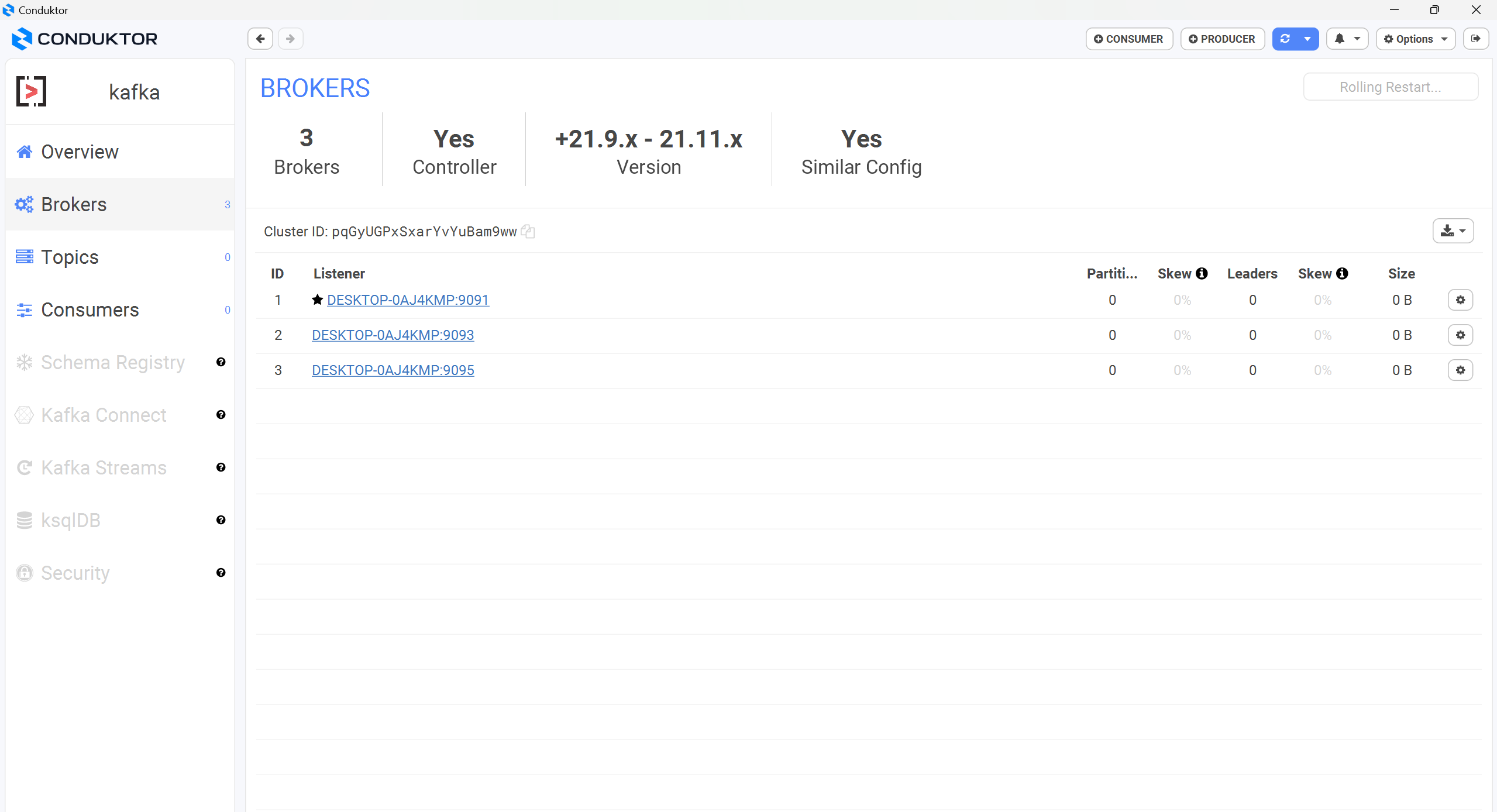Select the Schema Registry sidebar icon

click(24, 362)
